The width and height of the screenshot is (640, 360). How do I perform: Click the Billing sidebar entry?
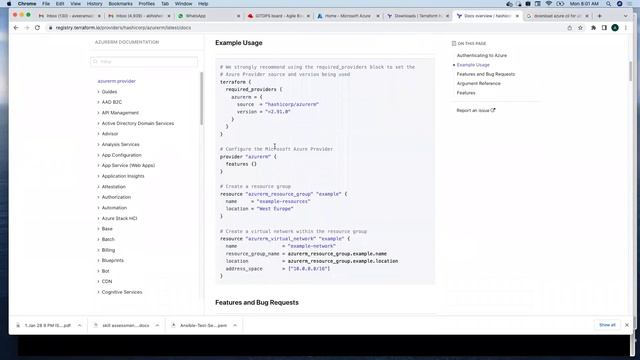(x=108, y=250)
